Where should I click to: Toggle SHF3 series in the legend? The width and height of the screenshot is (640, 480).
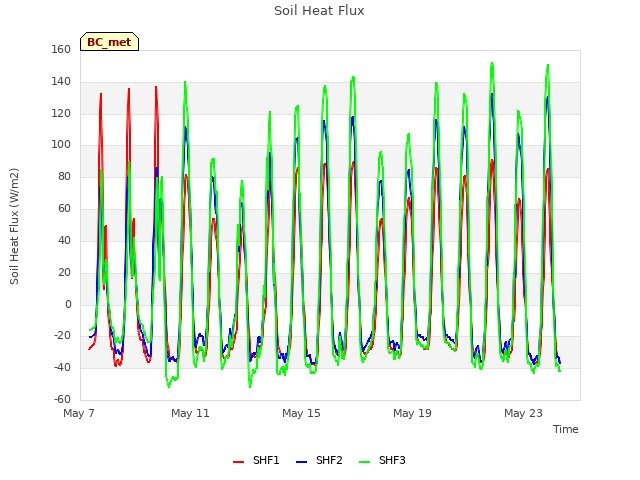[x=382, y=460]
